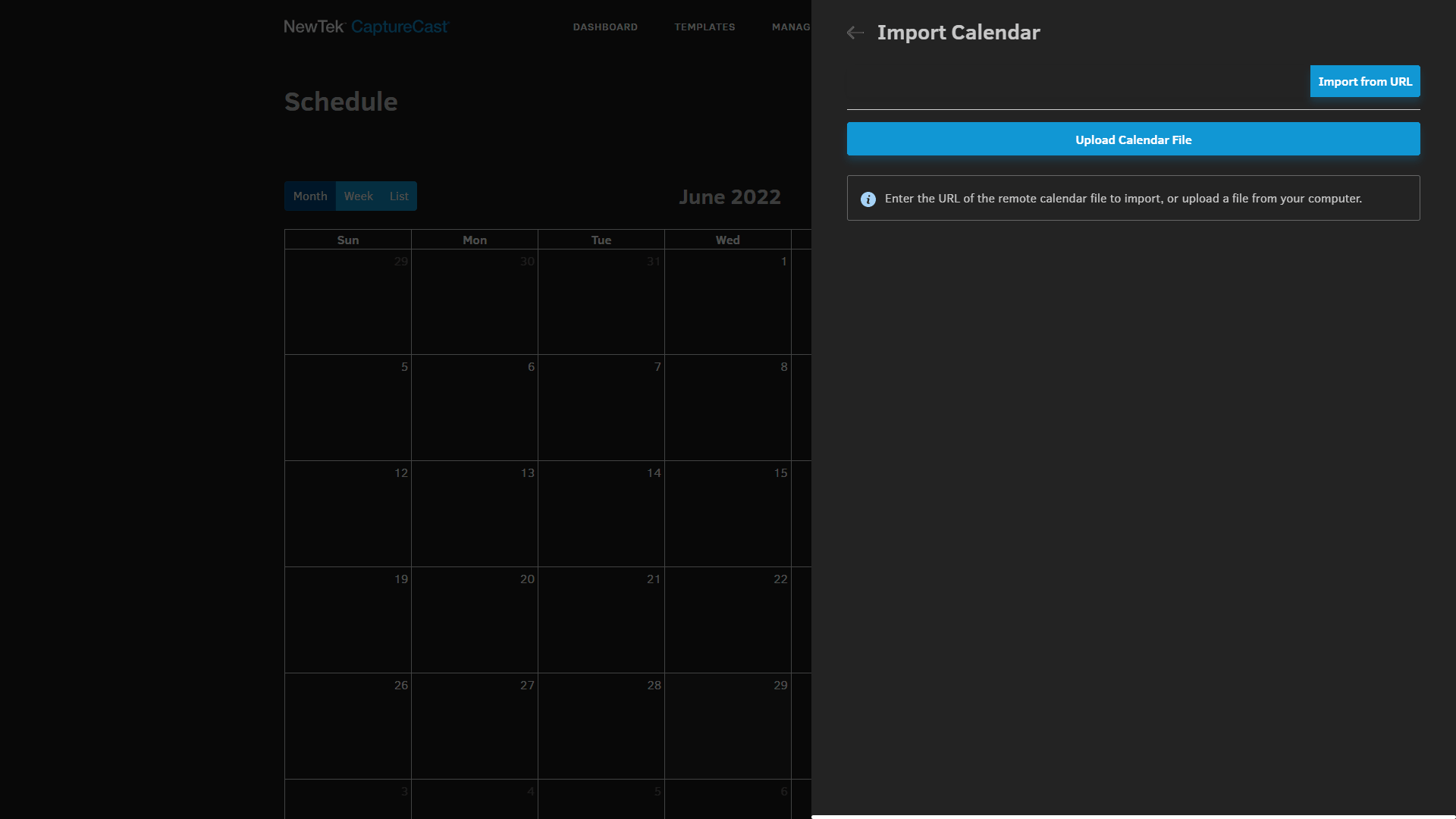Select June 15 in the calendar
1456x819 pixels.
[728, 513]
